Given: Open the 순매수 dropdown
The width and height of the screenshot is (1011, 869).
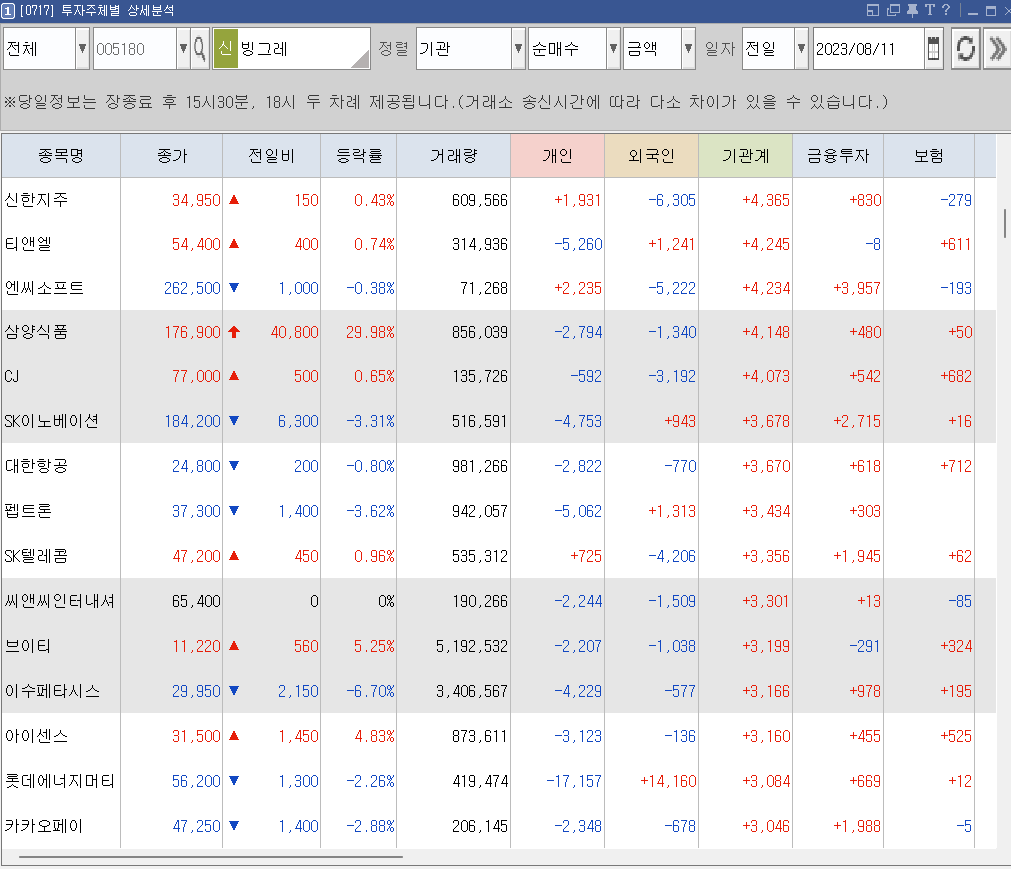Looking at the screenshot, I should pos(613,48).
